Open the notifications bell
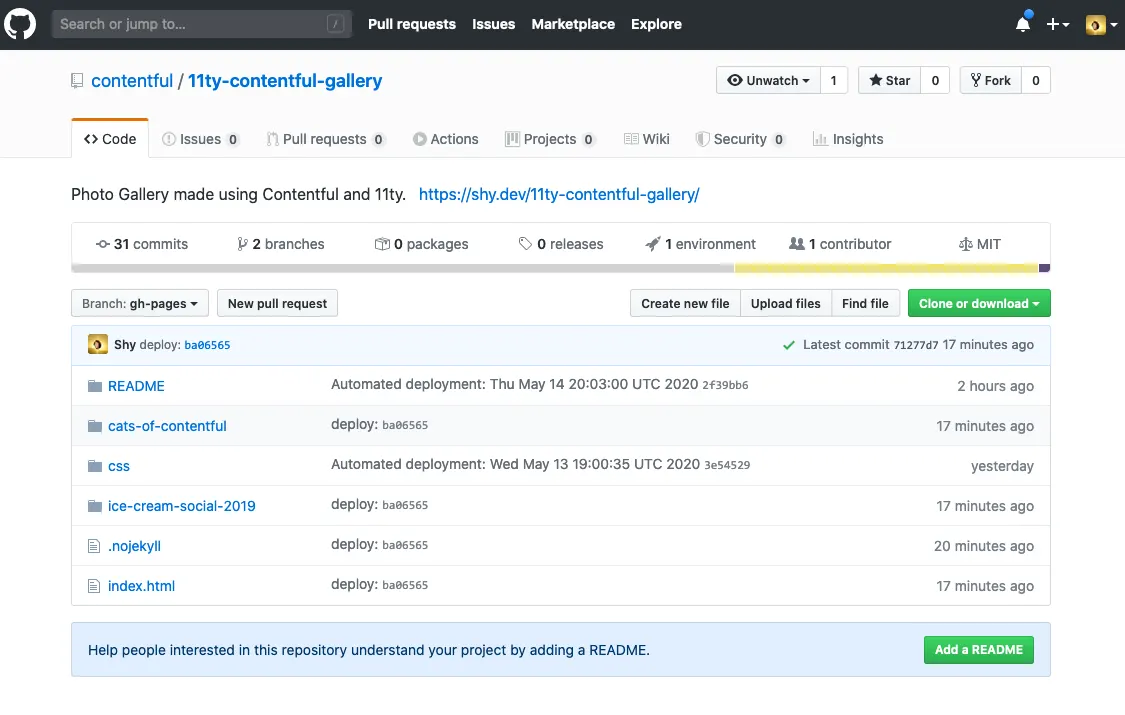The height and width of the screenshot is (715, 1125). [x=1023, y=24]
